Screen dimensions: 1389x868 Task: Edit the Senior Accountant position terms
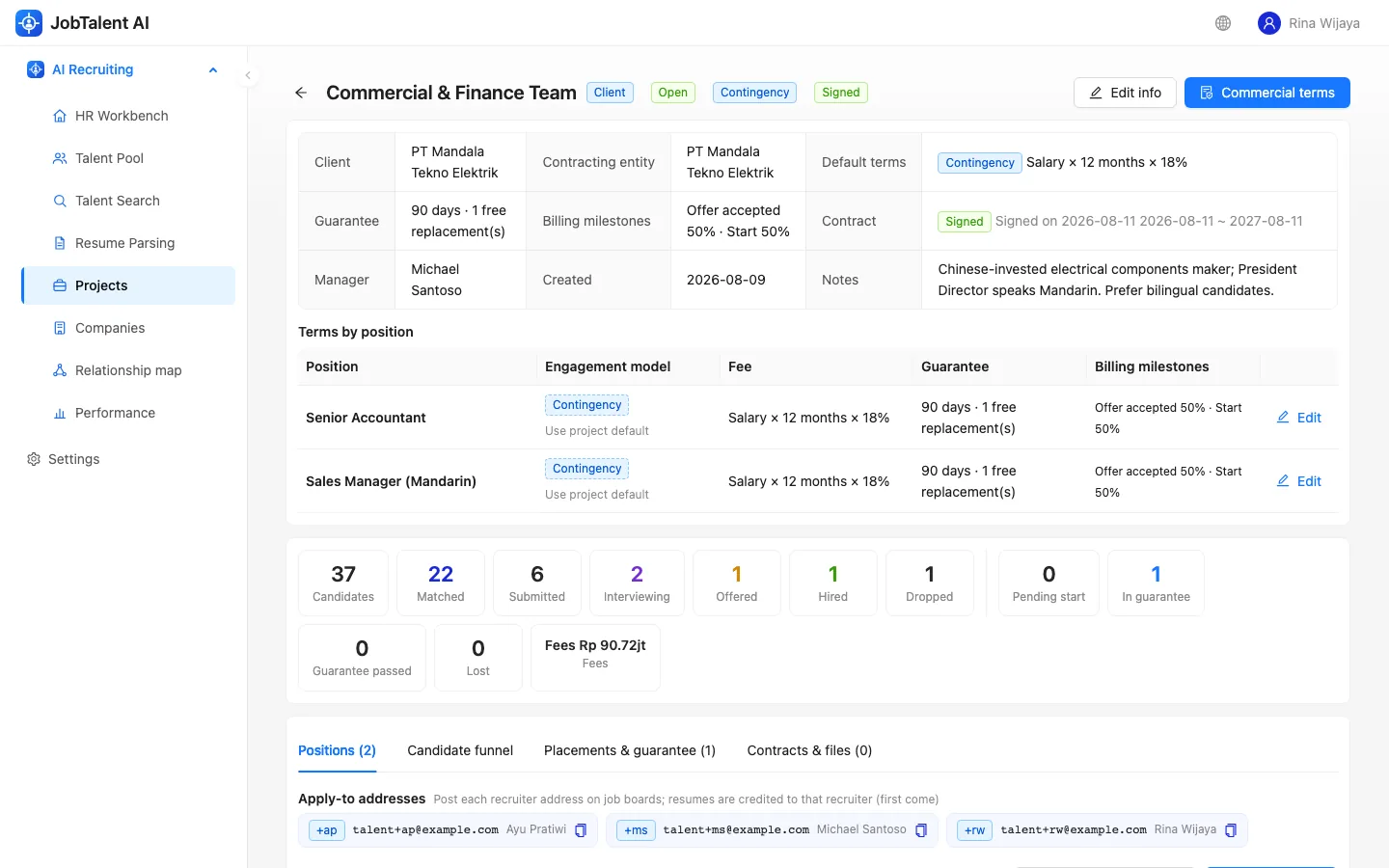[x=1299, y=418]
